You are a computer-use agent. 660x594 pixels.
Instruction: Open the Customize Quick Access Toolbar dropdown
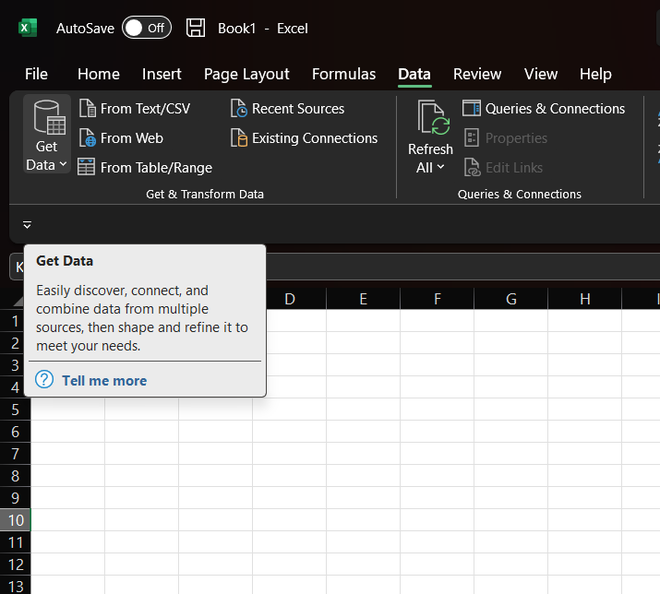click(x=27, y=225)
